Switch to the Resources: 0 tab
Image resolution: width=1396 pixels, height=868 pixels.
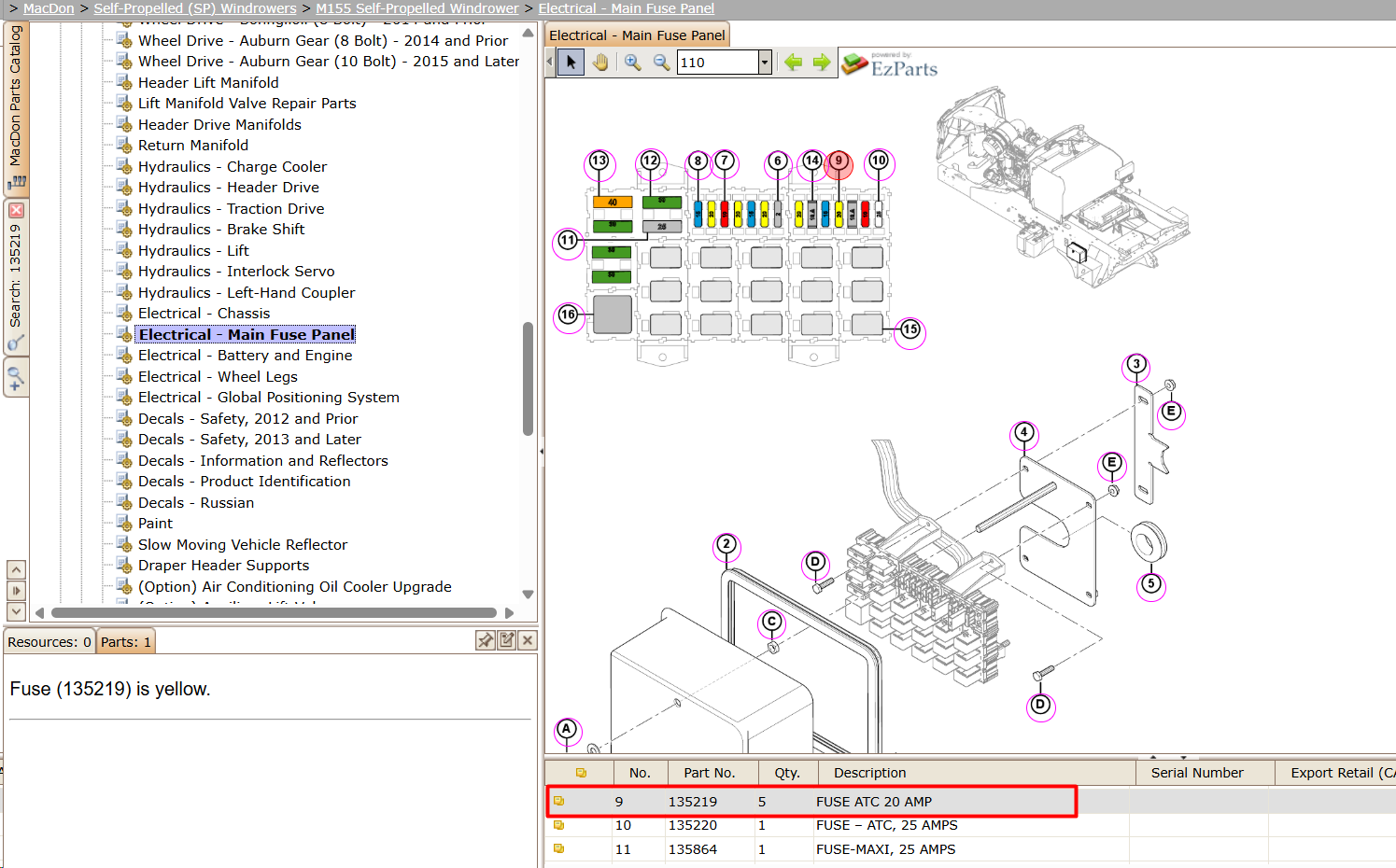(49, 642)
